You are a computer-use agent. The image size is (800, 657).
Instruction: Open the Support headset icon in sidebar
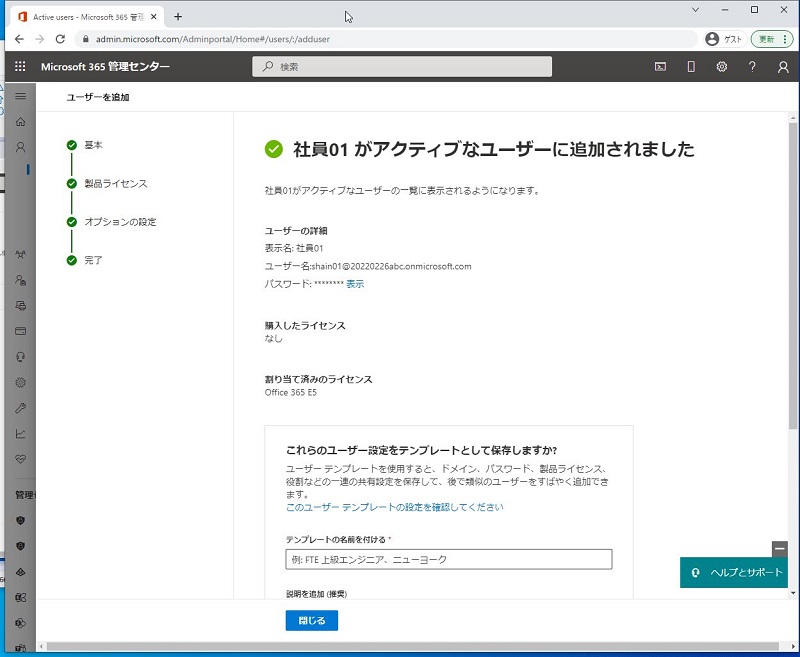[x=20, y=357]
